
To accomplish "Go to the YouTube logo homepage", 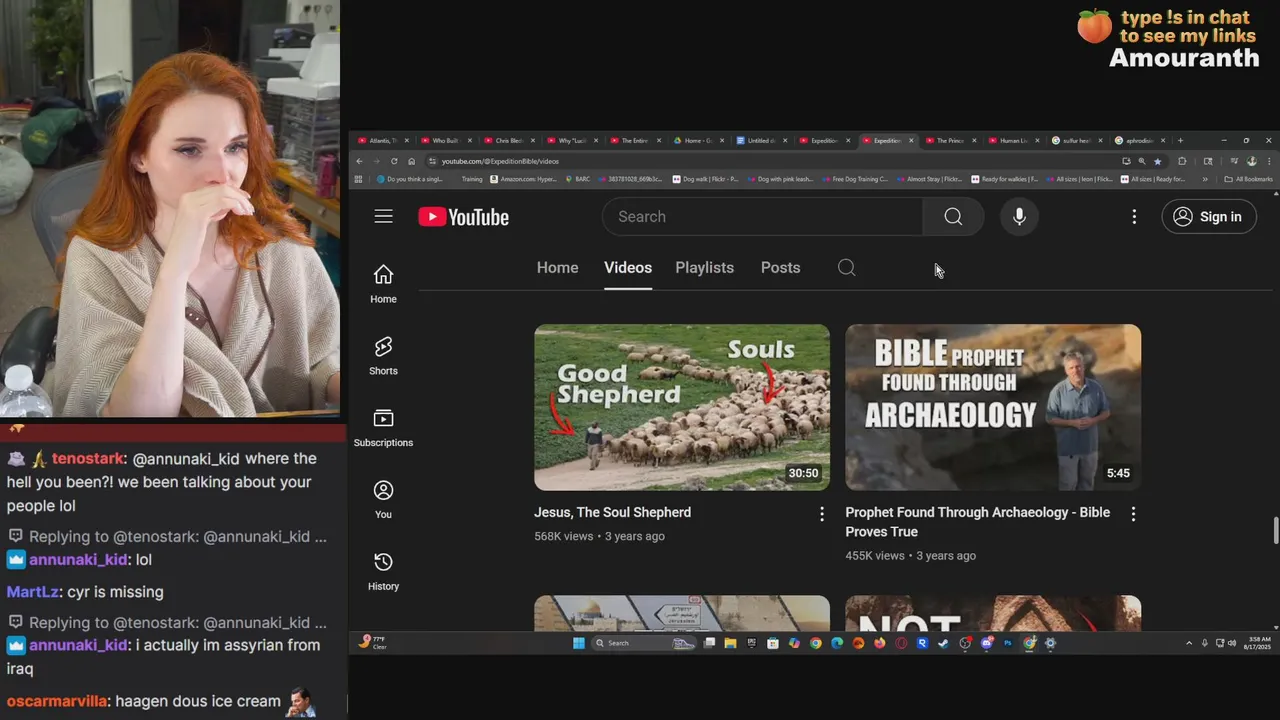I will pos(463,217).
